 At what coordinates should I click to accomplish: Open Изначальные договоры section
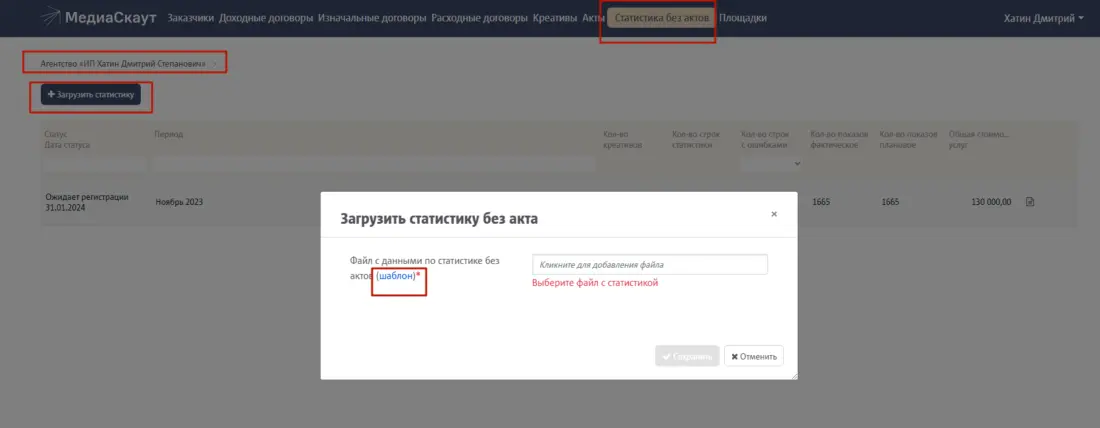(x=372, y=18)
